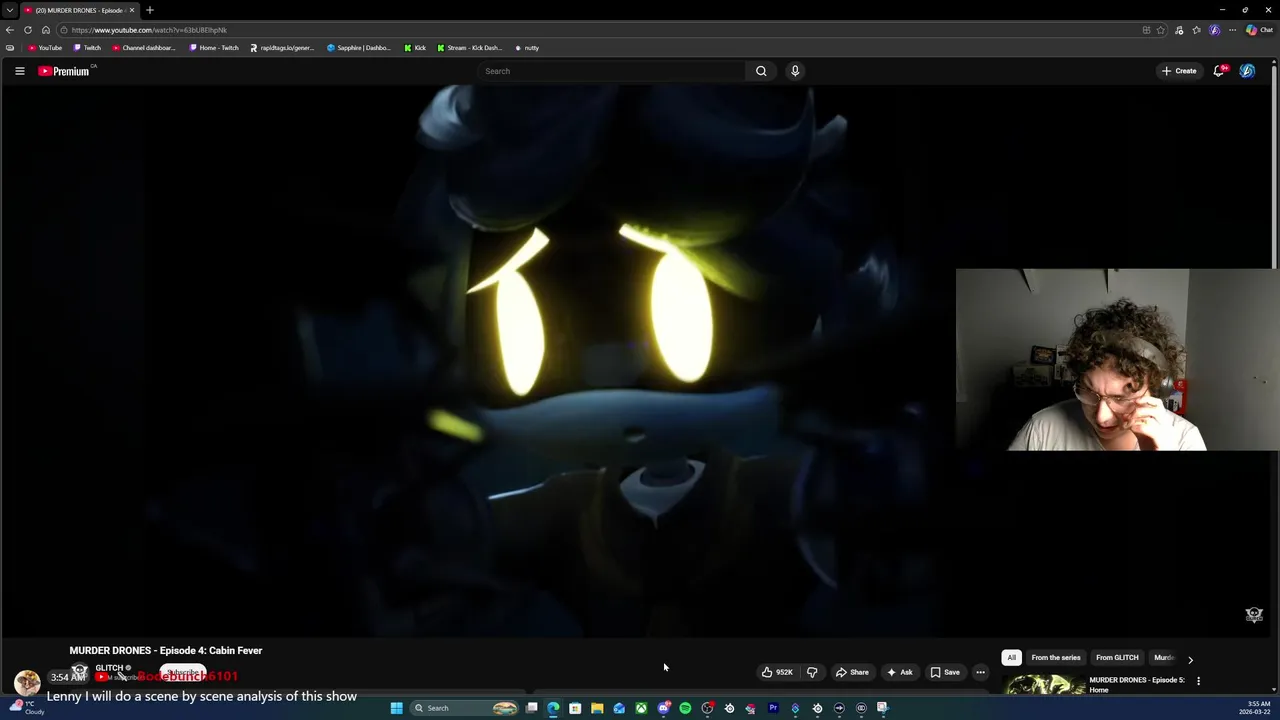
Task: Click the taskbar Search box
Action: tap(464, 708)
